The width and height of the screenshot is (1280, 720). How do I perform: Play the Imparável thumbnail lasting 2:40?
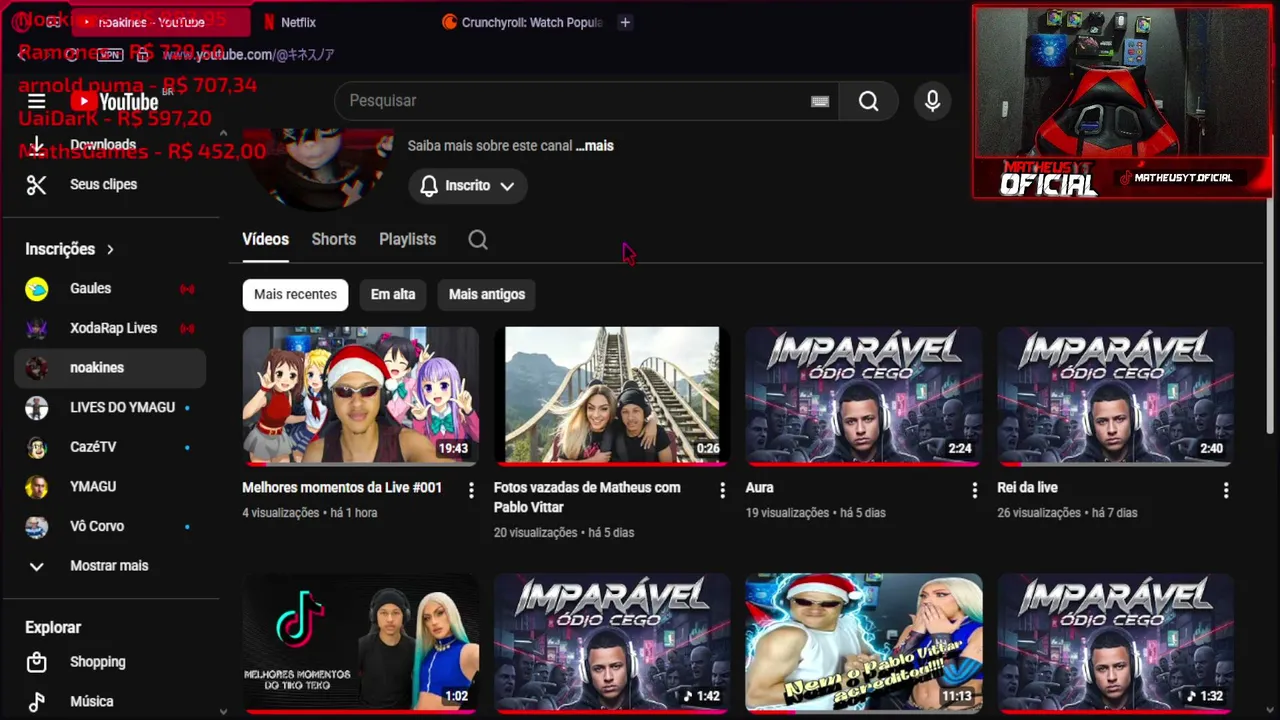point(1115,395)
